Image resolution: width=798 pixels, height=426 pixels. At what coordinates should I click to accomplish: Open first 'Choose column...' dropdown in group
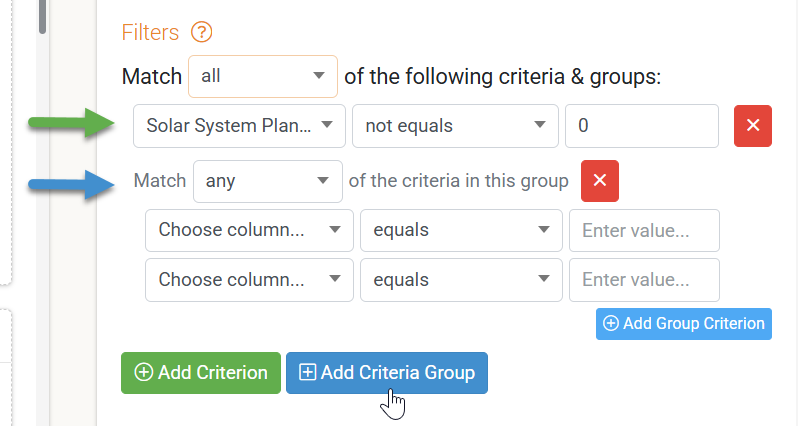coord(249,230)
